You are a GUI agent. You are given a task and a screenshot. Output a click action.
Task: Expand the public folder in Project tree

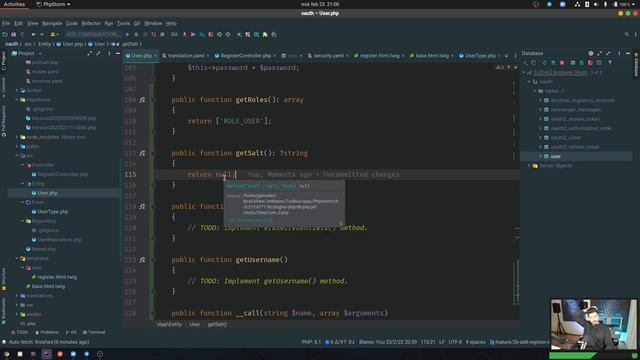point(17,146)
